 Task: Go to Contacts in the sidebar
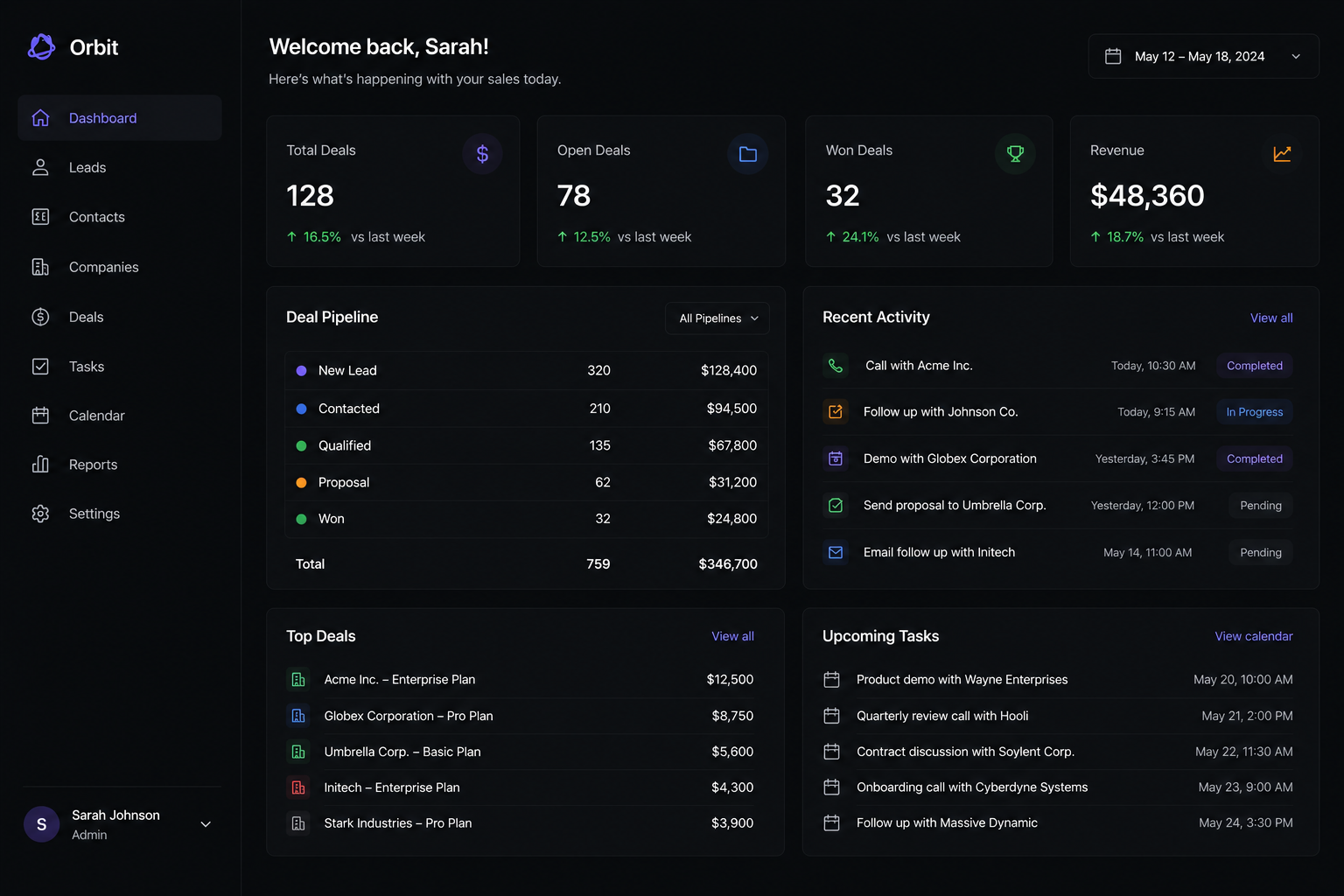120,217
